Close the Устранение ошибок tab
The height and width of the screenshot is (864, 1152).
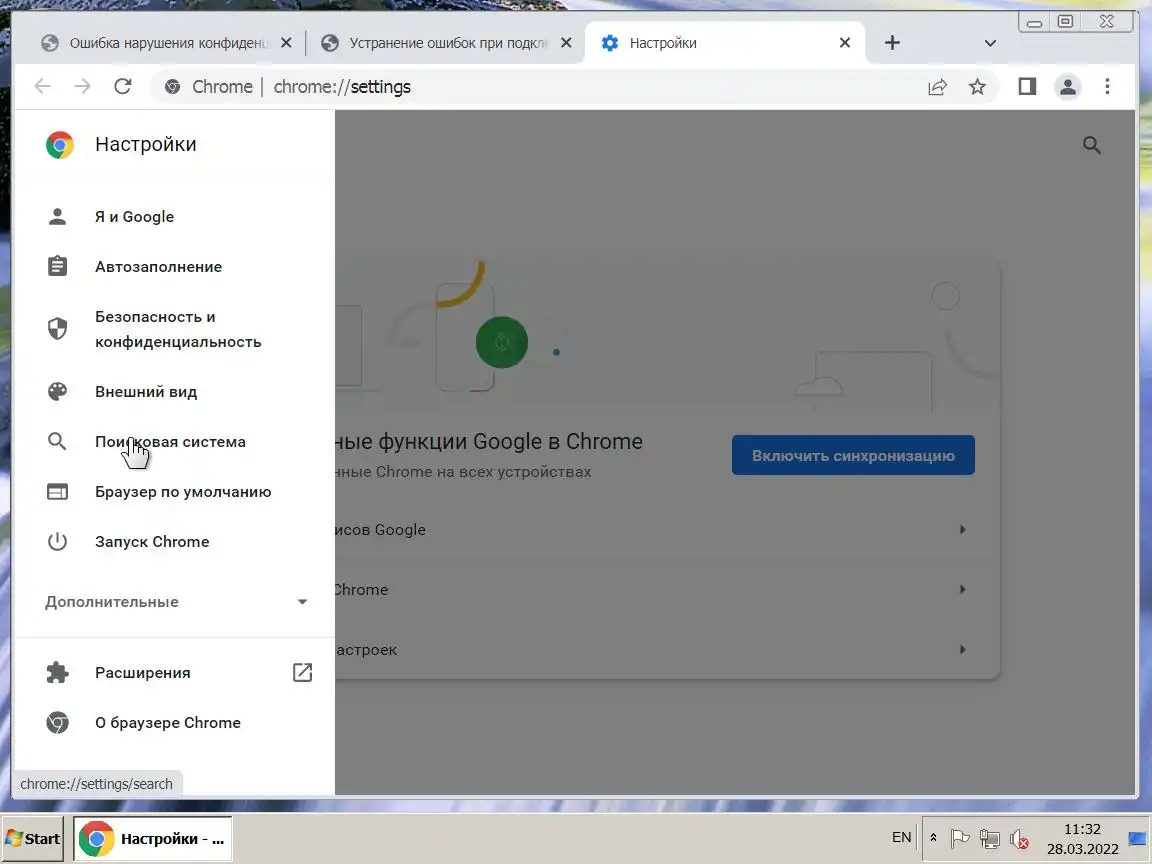click(x=566, y=43)
